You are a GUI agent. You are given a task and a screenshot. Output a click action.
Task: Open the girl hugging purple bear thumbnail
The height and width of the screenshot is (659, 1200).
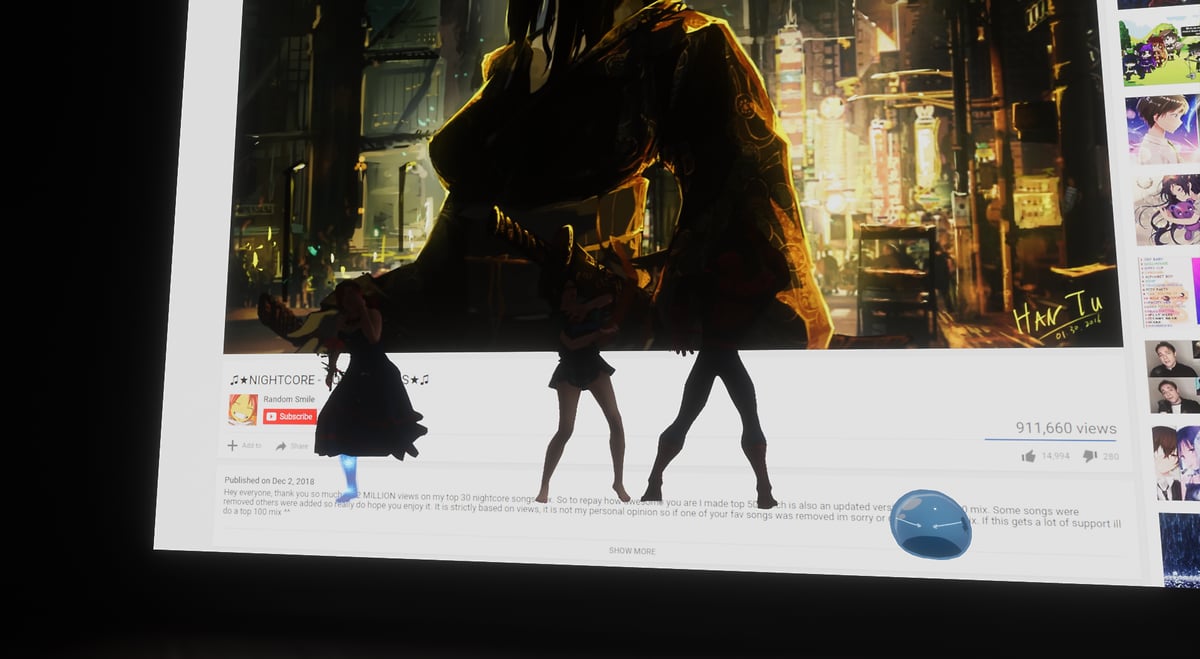click(1167, 210)
